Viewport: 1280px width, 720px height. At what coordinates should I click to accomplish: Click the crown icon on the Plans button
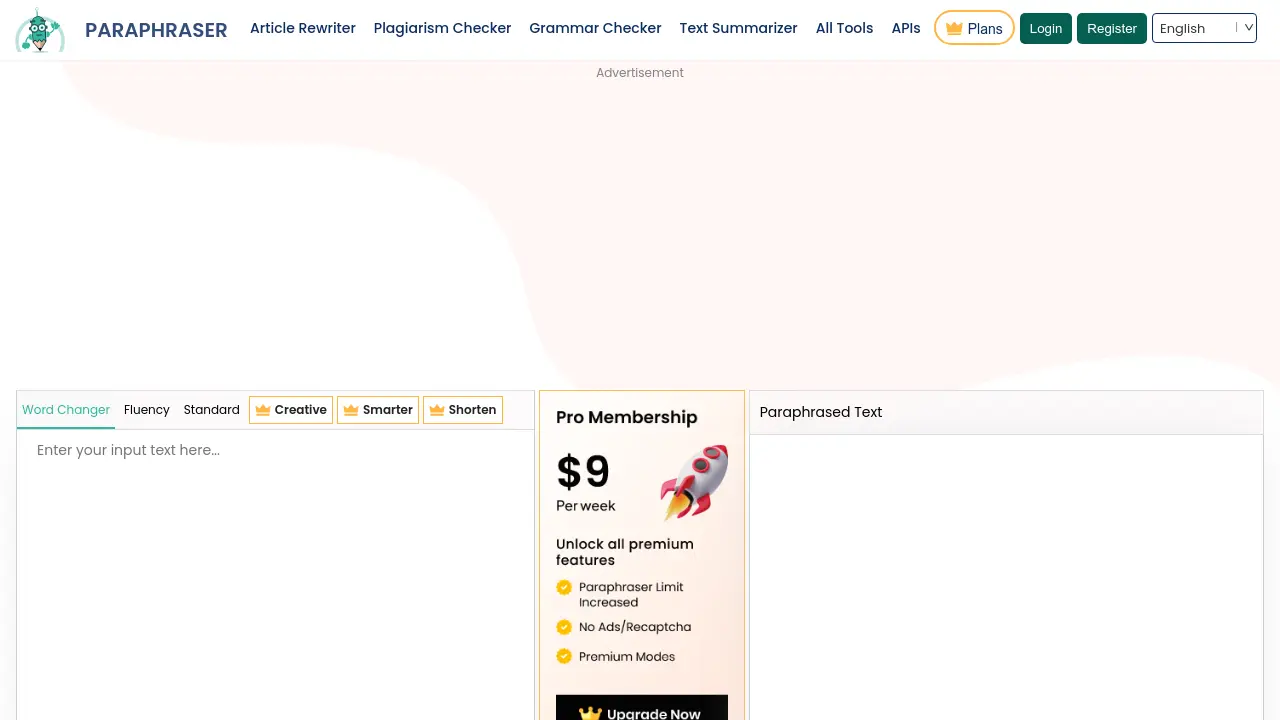(x=953, y=29)
